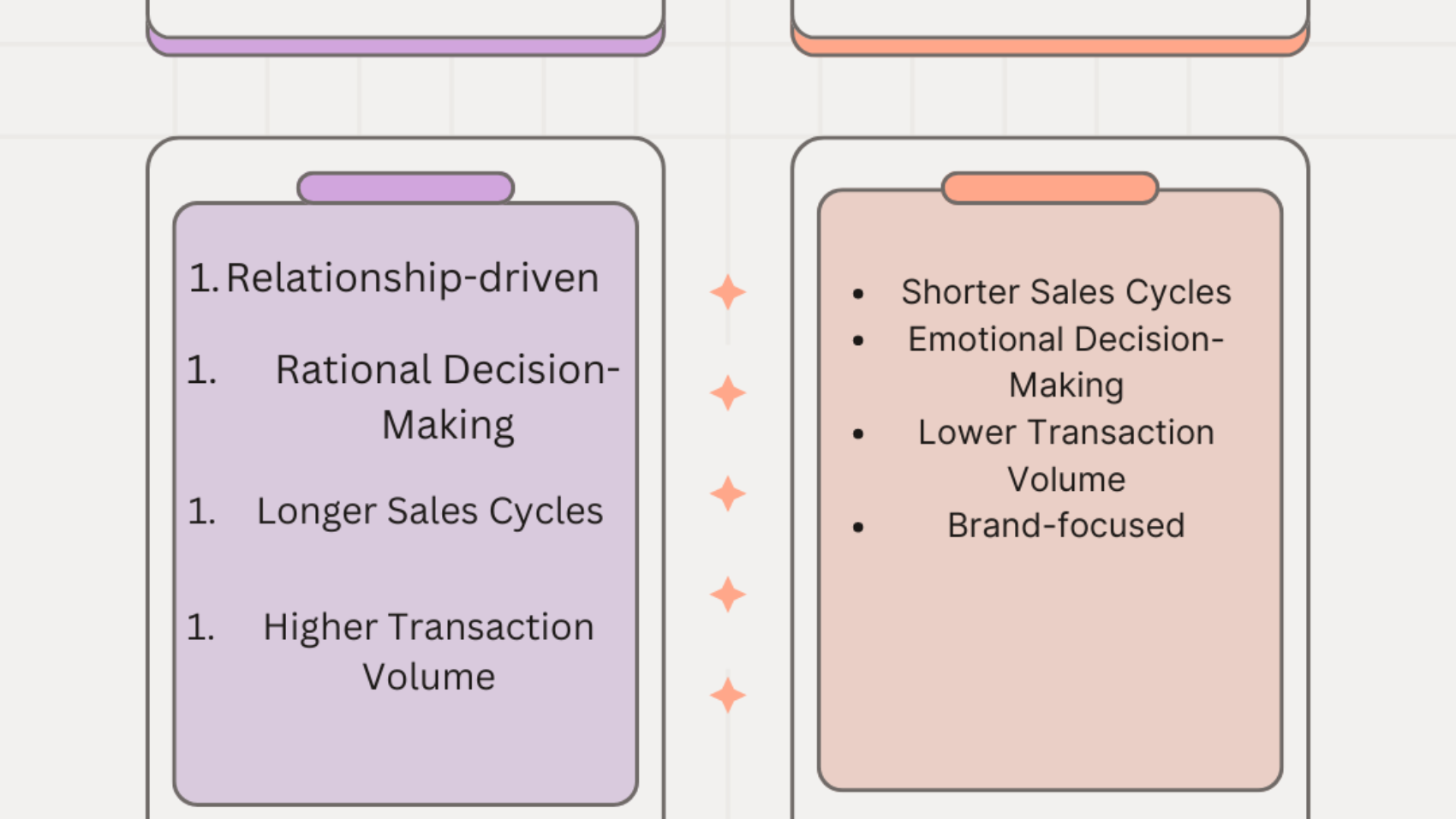Click the orange pill clip atop the peach card
Viewport: 1456px width, 819px height.
[1049, 188]
